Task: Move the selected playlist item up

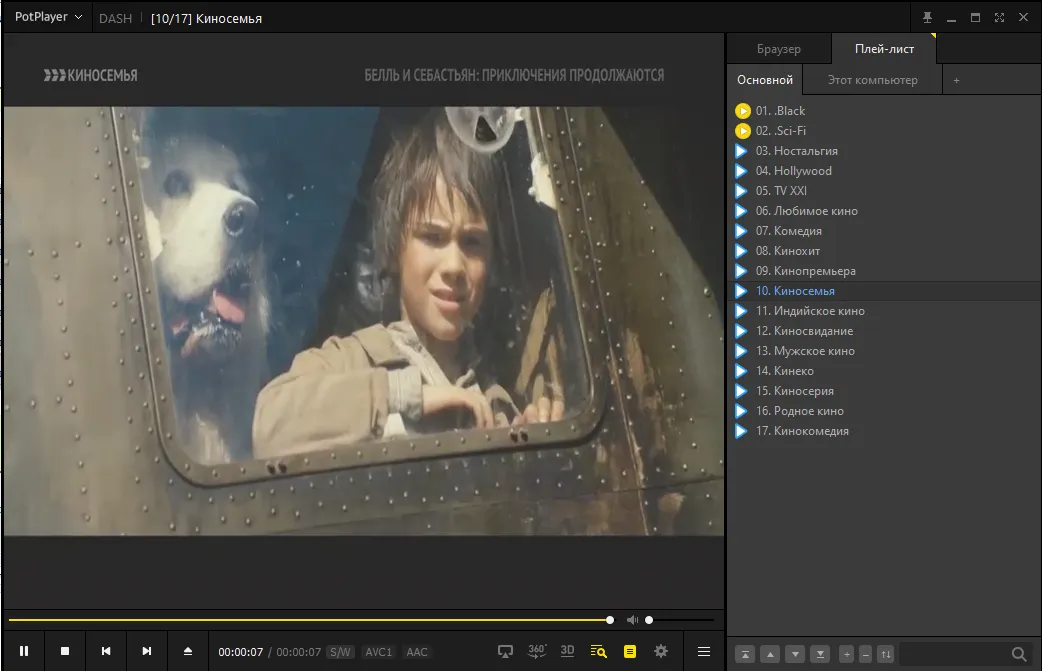Action: 770,654
